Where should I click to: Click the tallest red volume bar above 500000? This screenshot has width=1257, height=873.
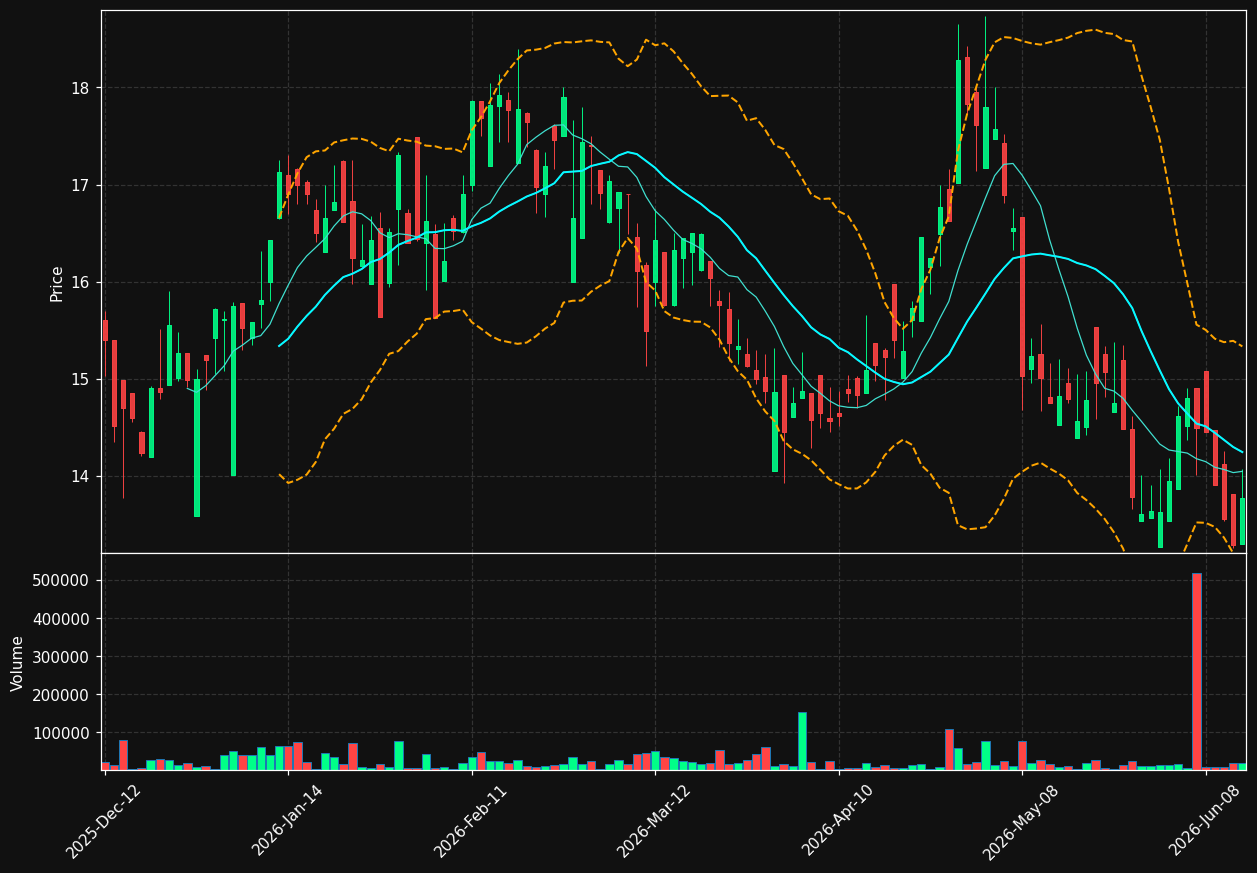tap(1196, 671)
